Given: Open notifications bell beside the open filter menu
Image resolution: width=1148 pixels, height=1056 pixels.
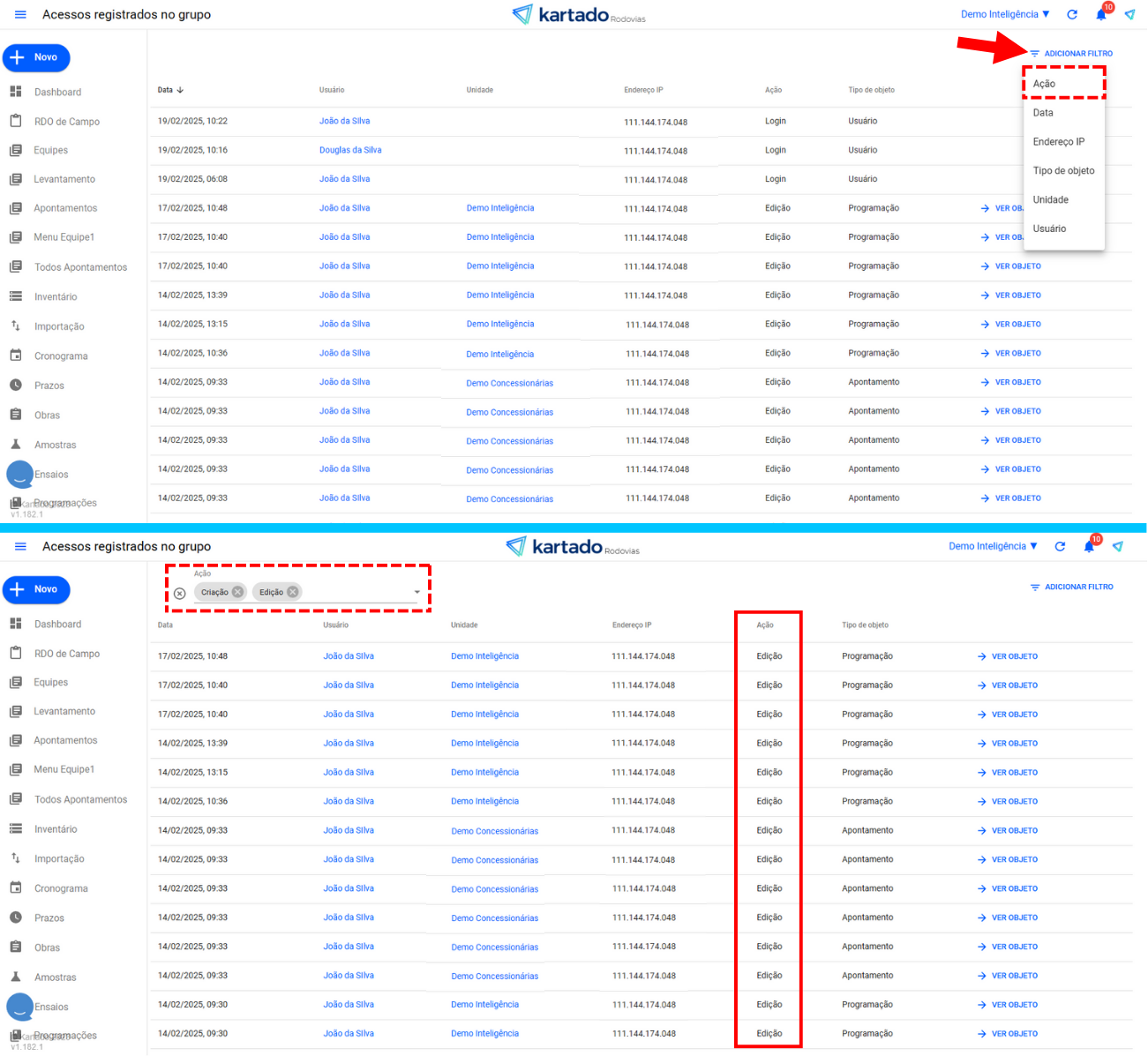Looking at the screenshot, I should coord(1101,15).
